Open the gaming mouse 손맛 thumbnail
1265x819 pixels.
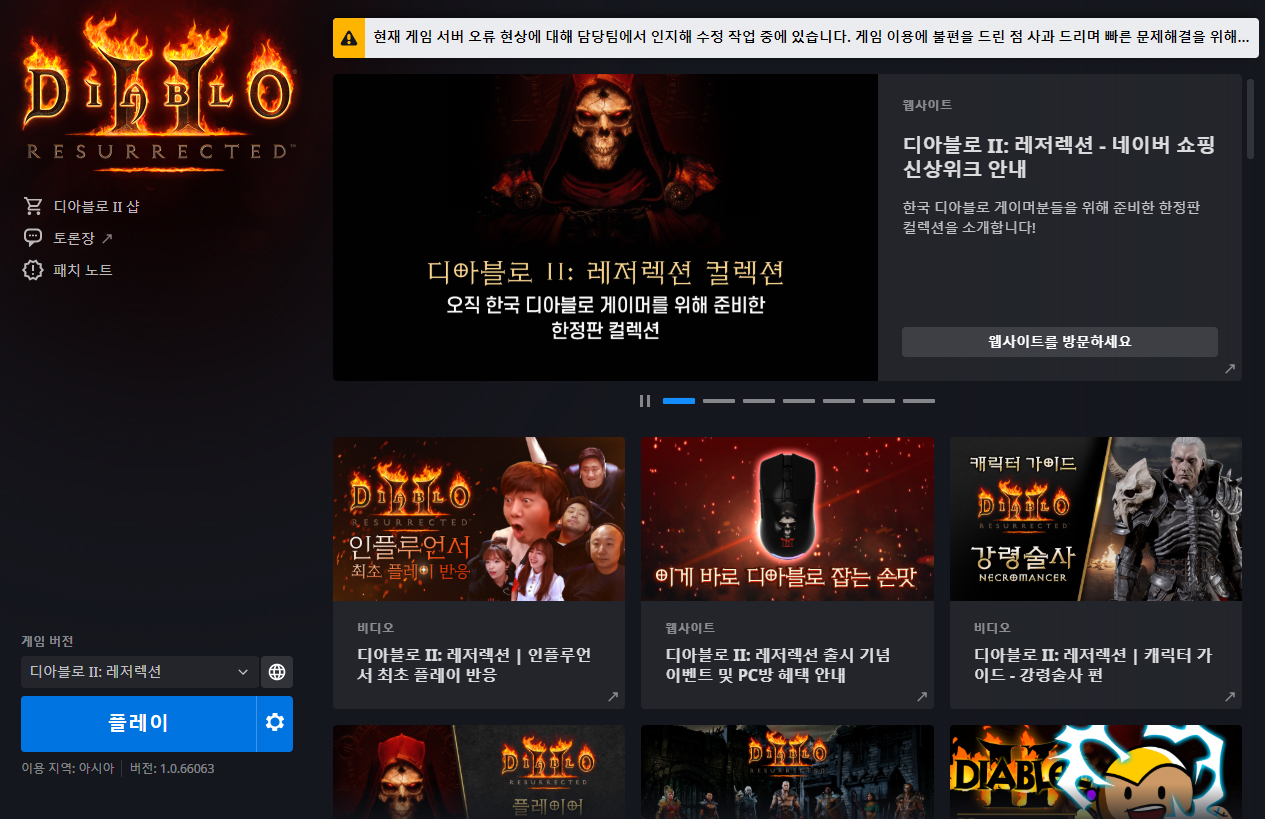tap(787, 519)
